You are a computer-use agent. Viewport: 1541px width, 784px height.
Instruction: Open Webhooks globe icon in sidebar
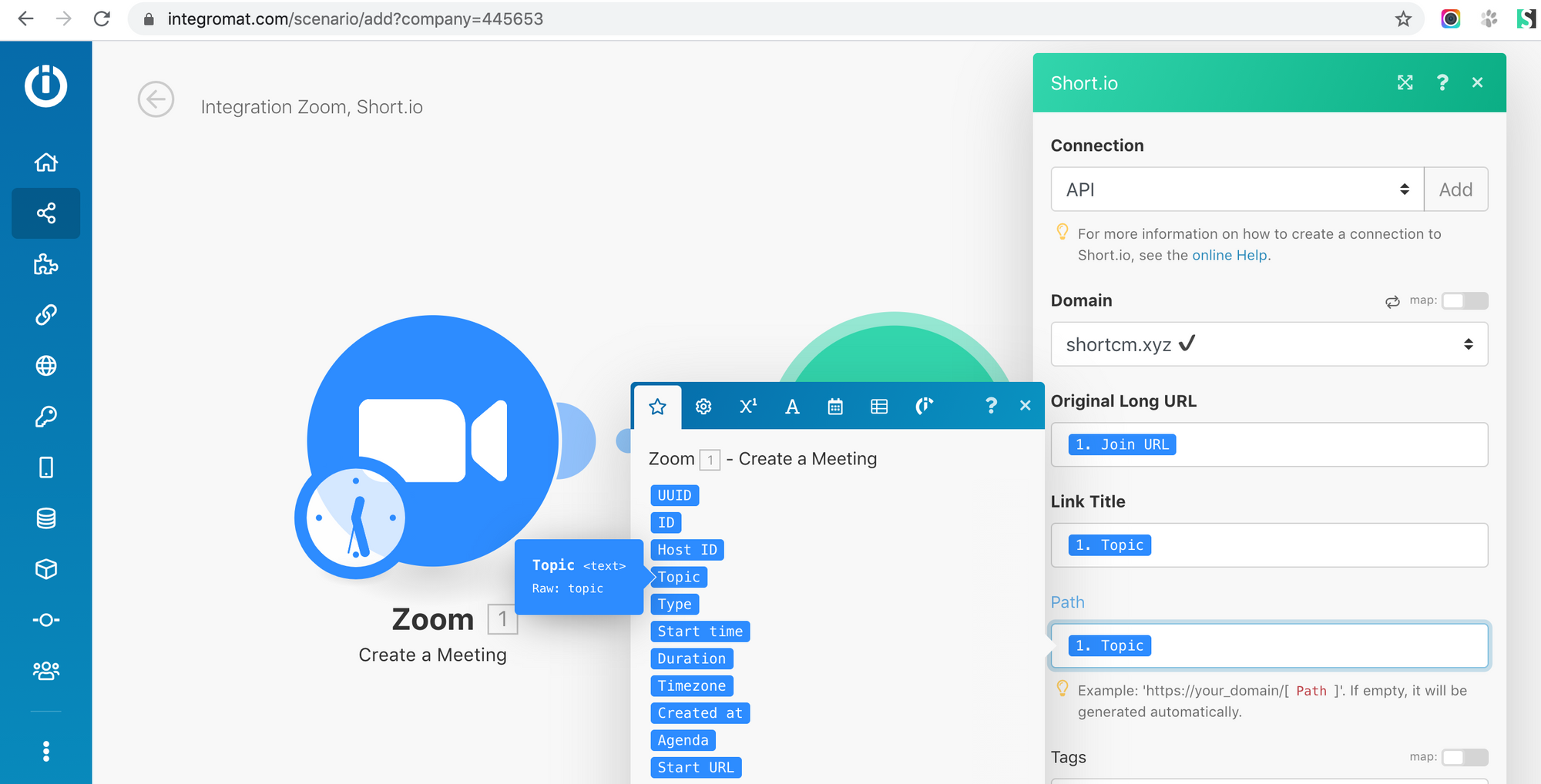(46, 366)
